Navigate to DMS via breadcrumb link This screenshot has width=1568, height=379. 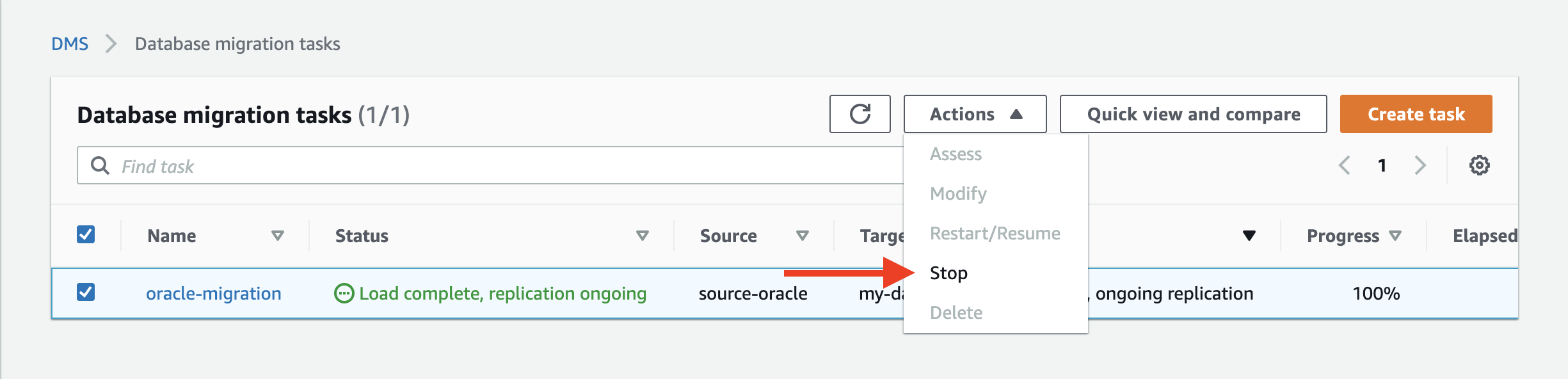pyautogui.click(x=70, y=44)
